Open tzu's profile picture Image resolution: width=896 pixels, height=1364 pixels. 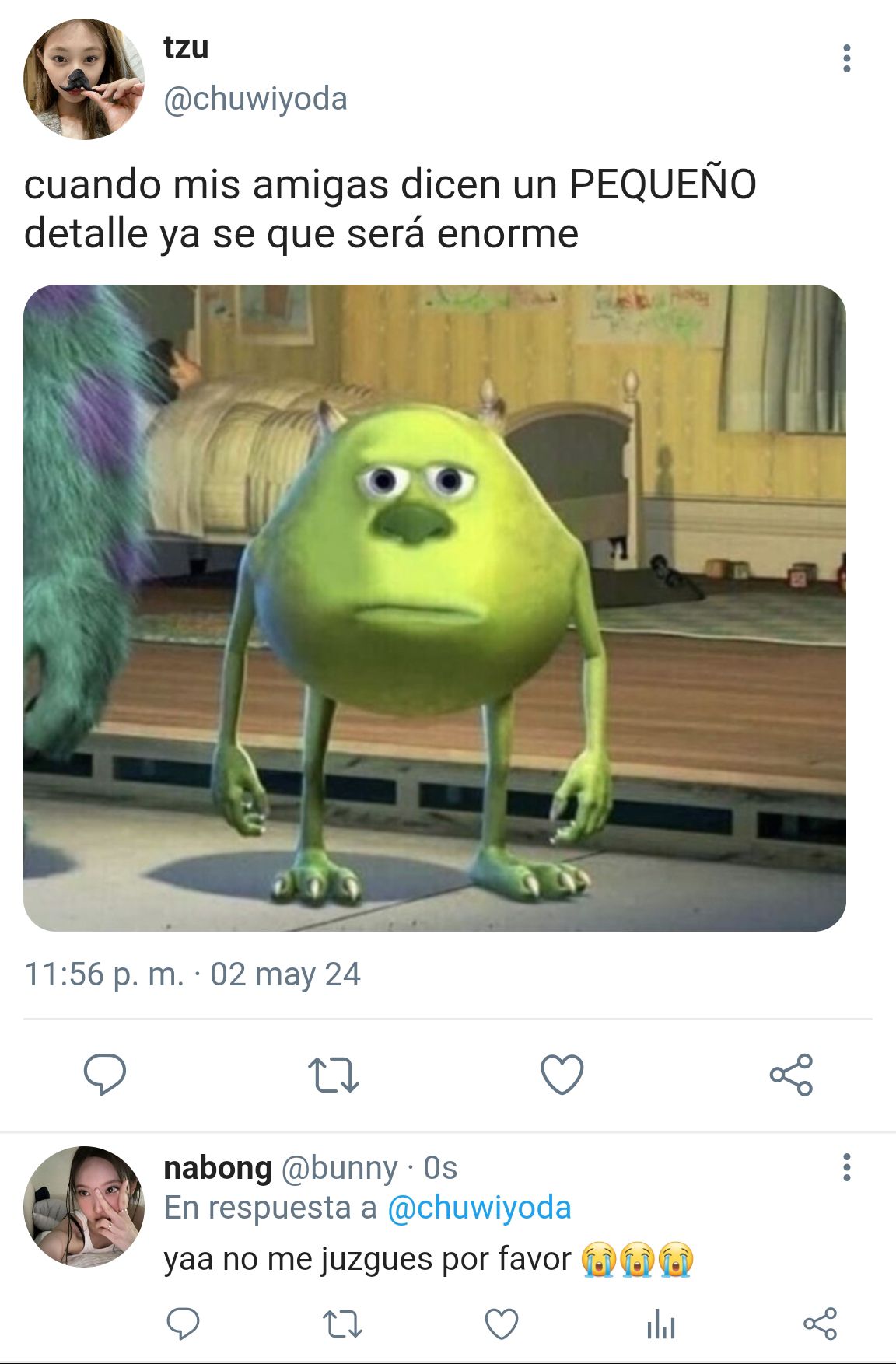84,79
